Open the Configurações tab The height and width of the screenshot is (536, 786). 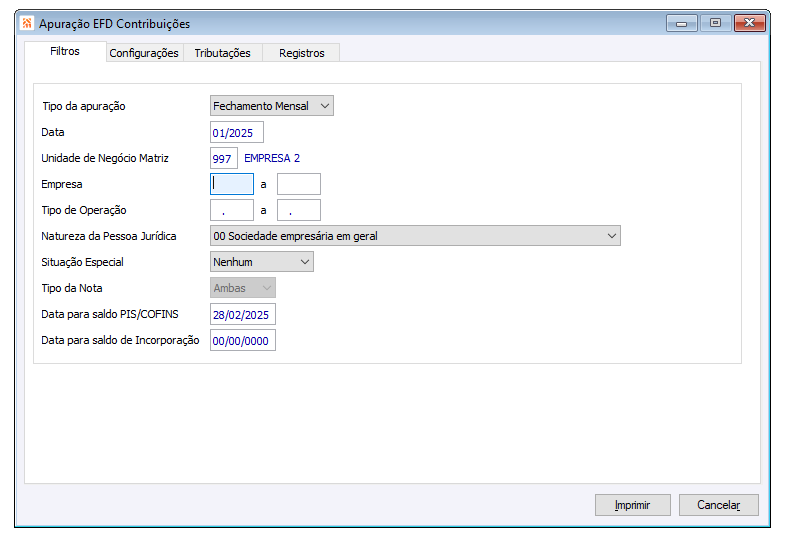[x=144, y=53]
